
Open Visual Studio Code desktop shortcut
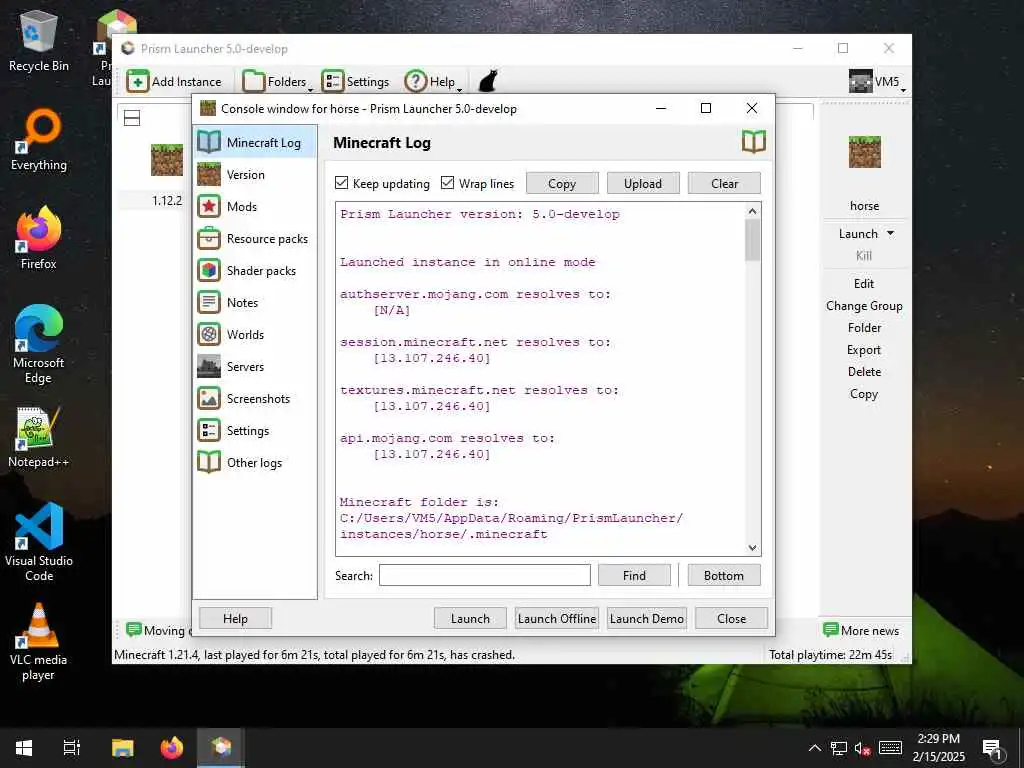(39, 542)
